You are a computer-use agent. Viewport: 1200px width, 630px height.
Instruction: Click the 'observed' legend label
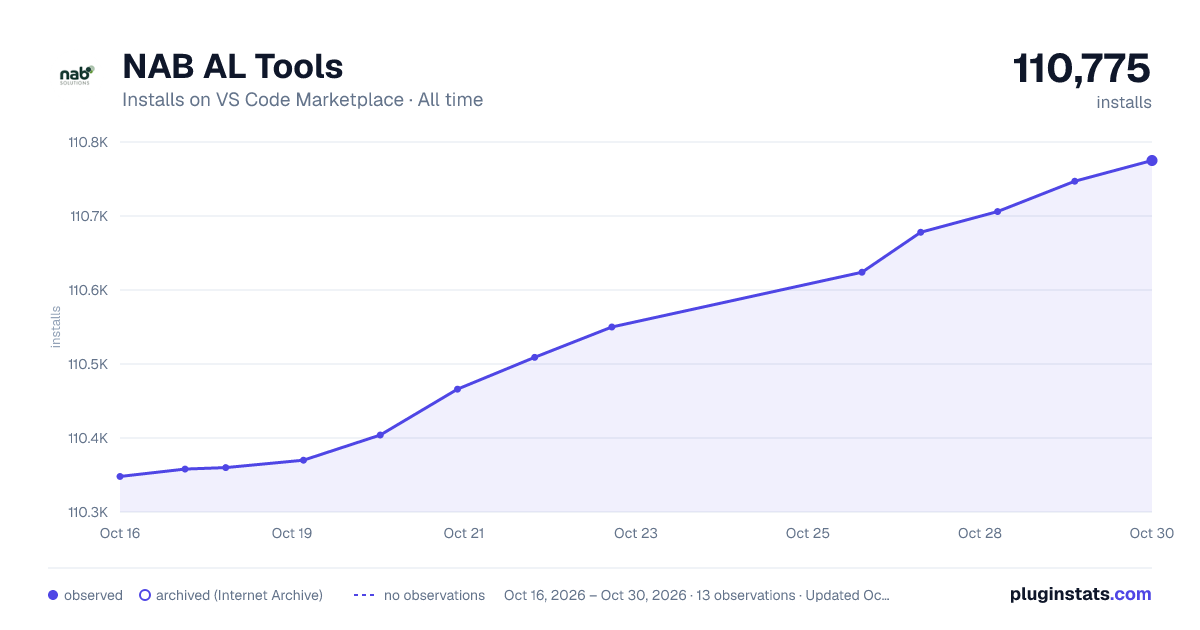coord(93,595)
